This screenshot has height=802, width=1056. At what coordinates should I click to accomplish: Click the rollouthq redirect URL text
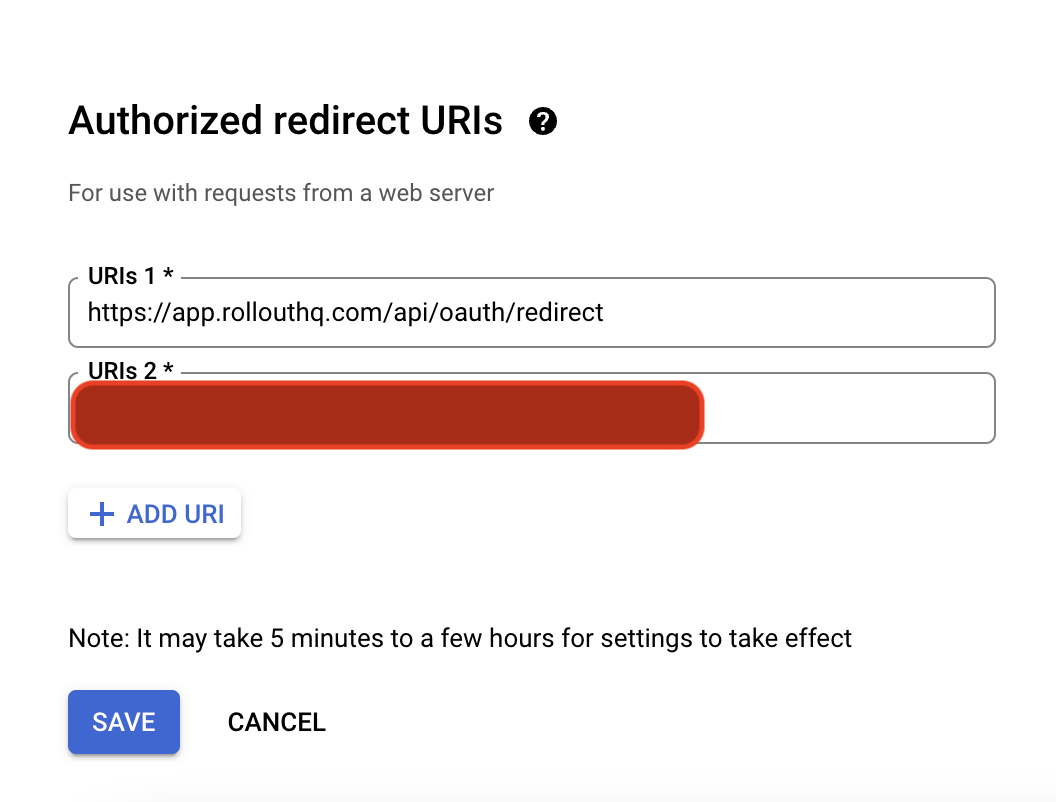(345, 312)
